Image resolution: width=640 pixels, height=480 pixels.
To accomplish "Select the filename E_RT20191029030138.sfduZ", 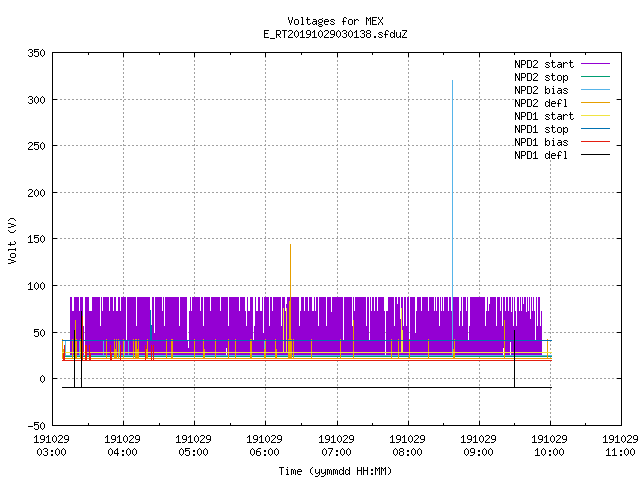I will [335, 34].
